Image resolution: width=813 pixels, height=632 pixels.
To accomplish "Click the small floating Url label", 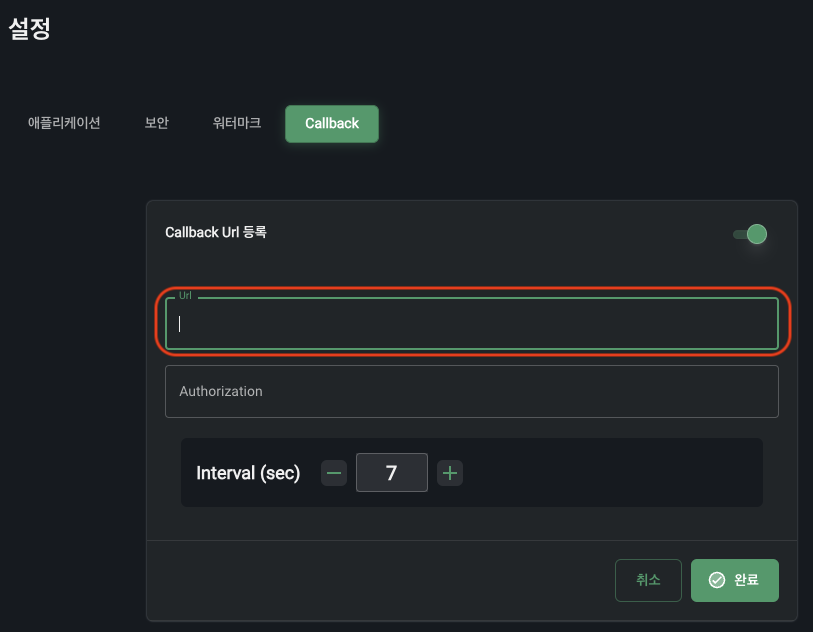I will point(185,296).
